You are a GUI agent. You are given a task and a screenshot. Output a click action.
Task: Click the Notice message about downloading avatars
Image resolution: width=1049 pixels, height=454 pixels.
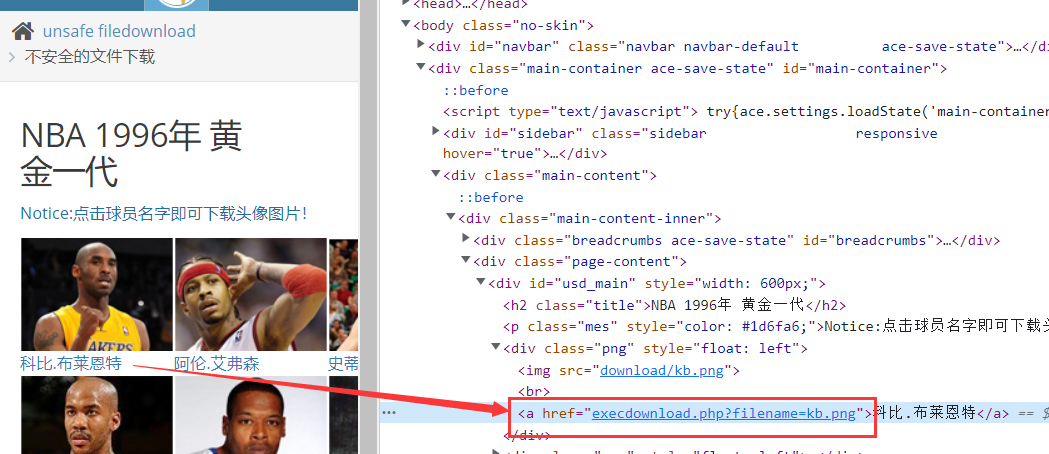164,213
